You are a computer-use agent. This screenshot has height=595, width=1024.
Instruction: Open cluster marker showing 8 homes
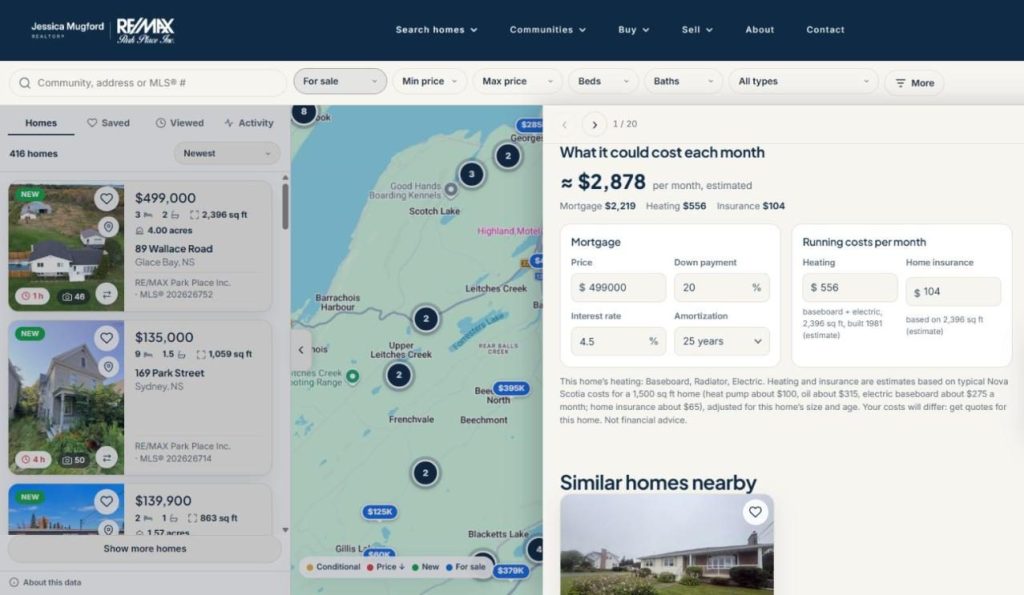point(304,112)
